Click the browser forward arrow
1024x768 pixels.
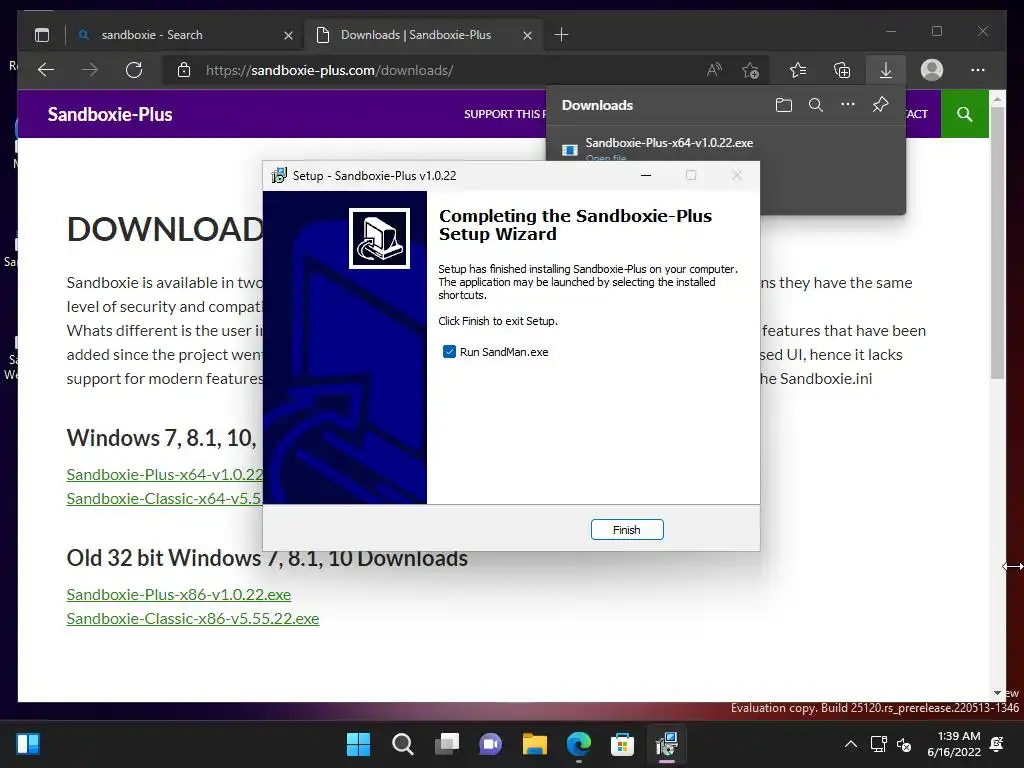pos(90,70)
